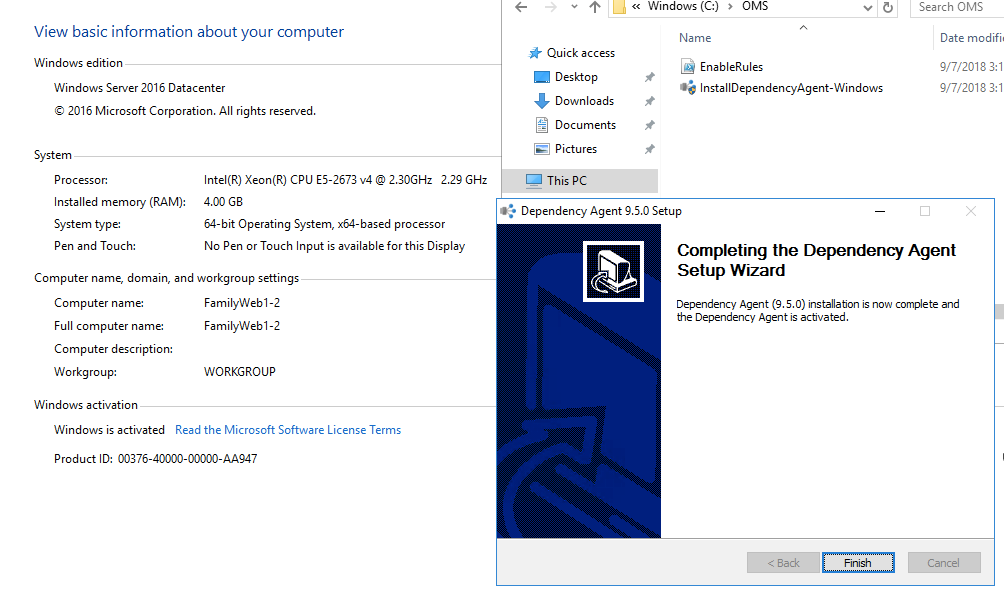Click 64-bit Operating System value
Screen dimensions: 1004x599
click(325, 224)
